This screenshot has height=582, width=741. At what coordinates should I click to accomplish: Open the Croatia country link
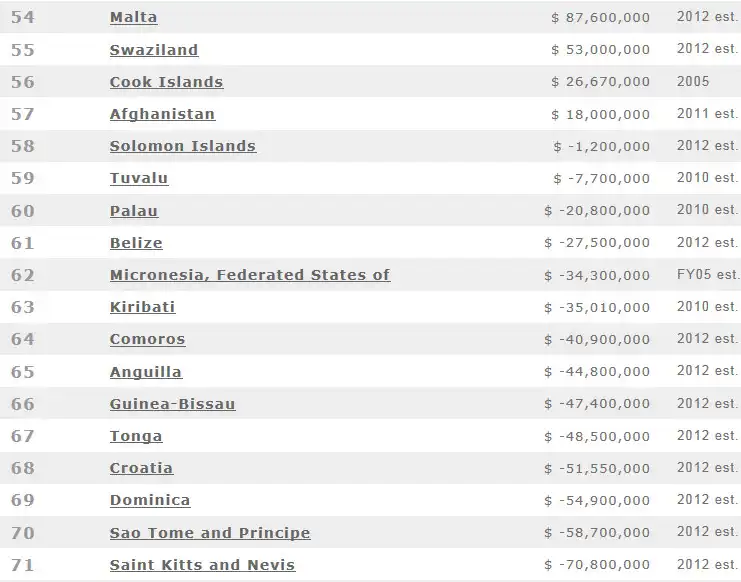click(141, 468)
